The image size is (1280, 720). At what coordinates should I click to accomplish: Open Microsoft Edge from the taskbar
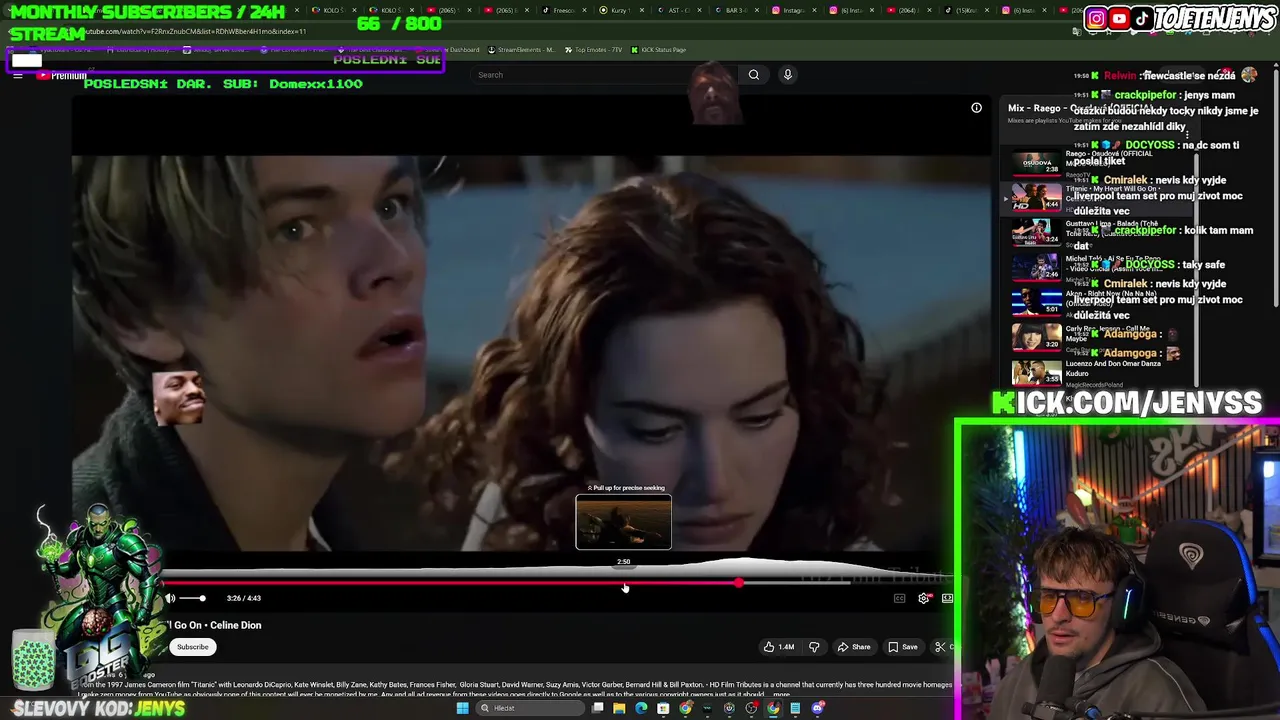pos(641,708)
